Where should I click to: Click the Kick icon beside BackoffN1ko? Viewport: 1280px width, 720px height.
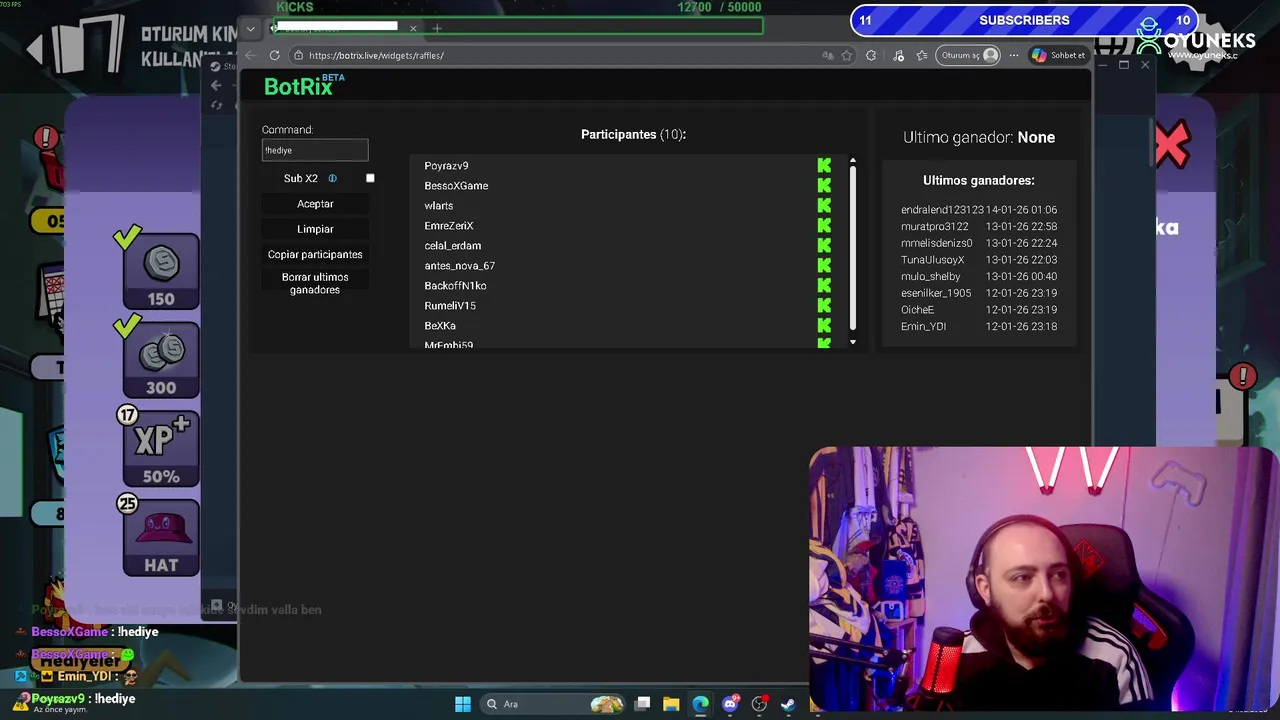[824, 286]
